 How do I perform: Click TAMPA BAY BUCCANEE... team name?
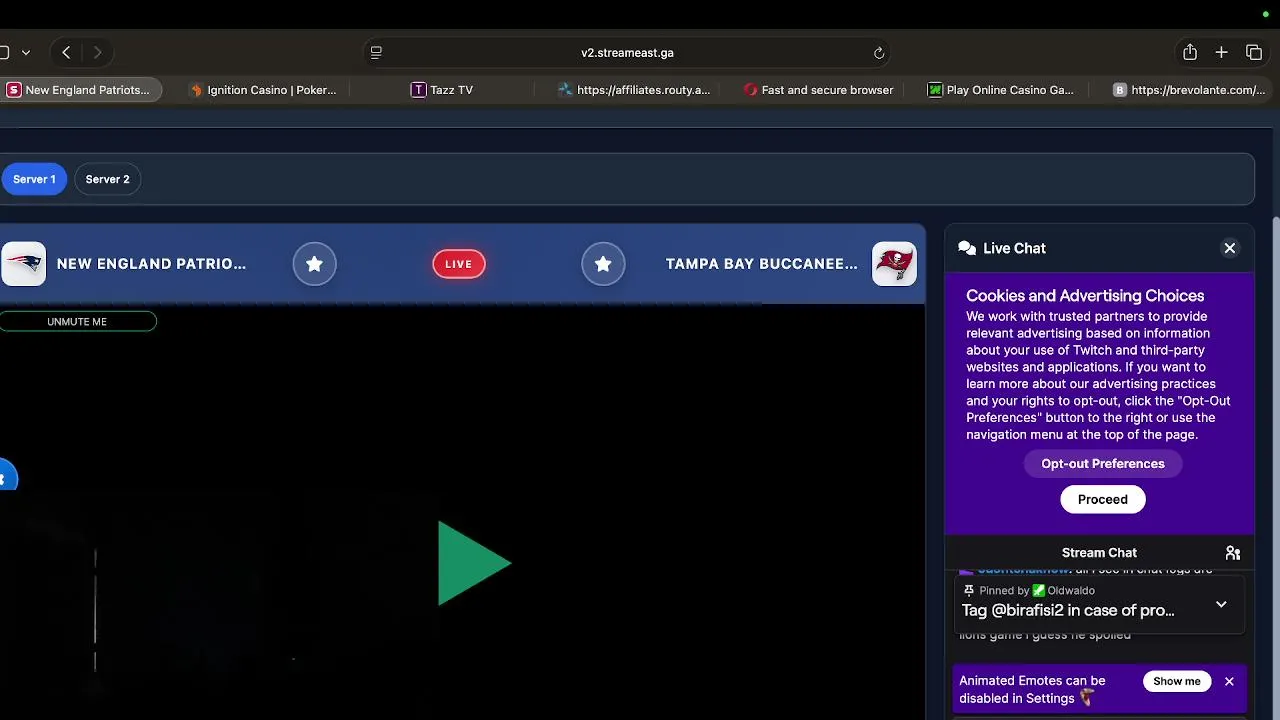click(762, 264)
